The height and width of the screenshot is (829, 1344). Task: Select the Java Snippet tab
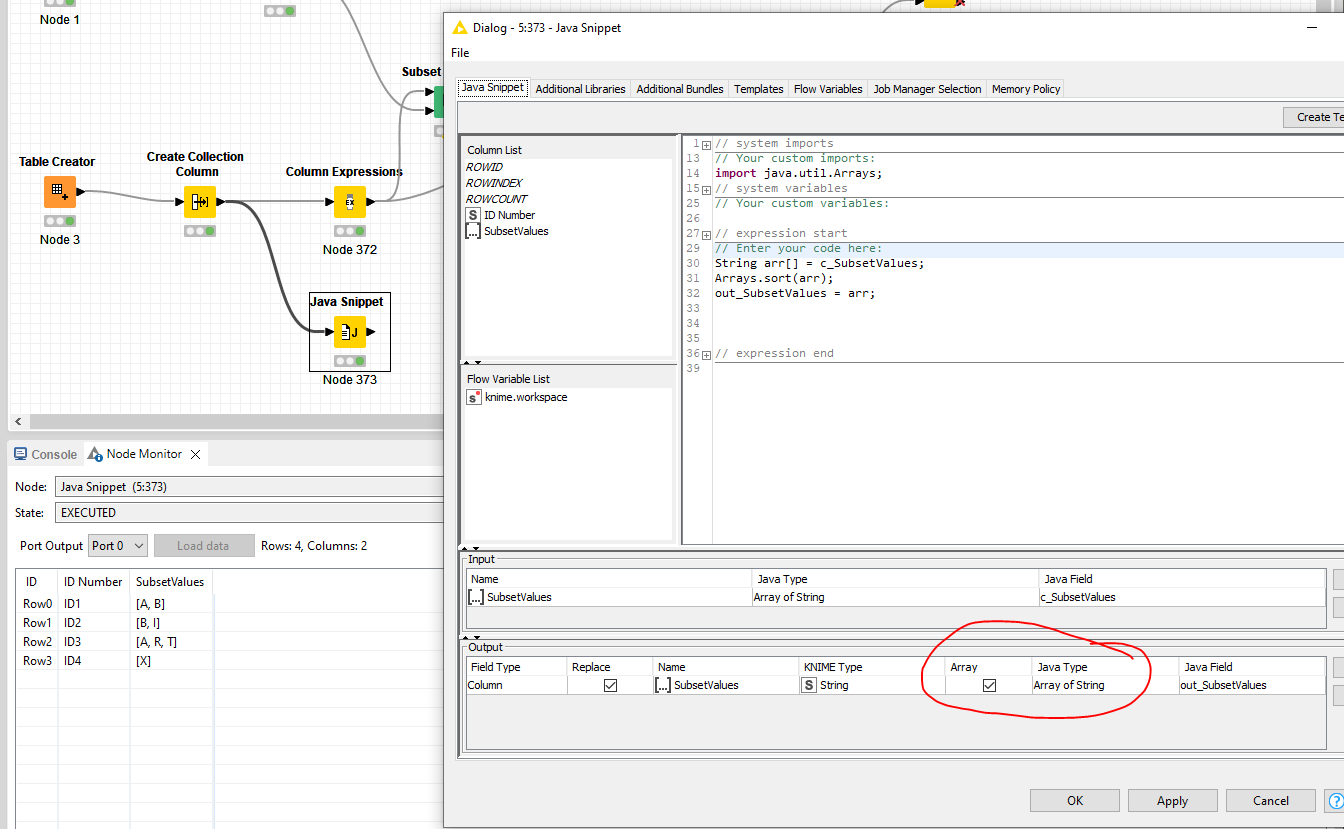(x=493, y=88)
